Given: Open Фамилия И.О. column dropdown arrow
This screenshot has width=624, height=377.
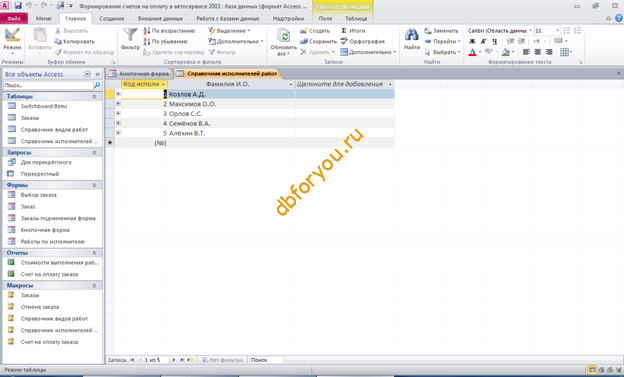Looking at the screenshot, I should point(291,84).
